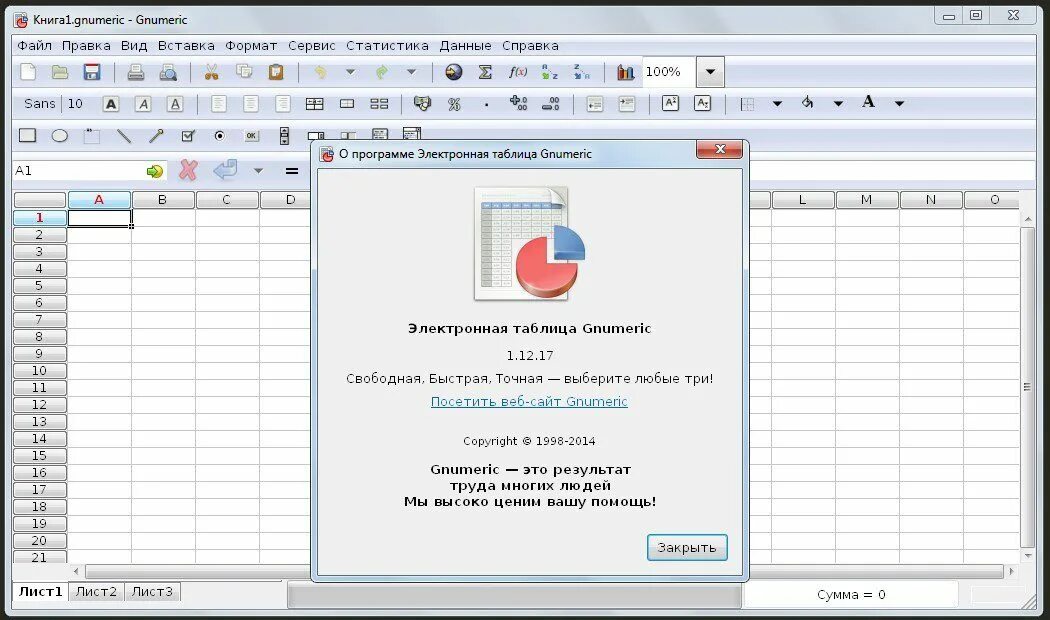Open the Вставка menu
The image size is (1050, 620).
coord(186,46)
